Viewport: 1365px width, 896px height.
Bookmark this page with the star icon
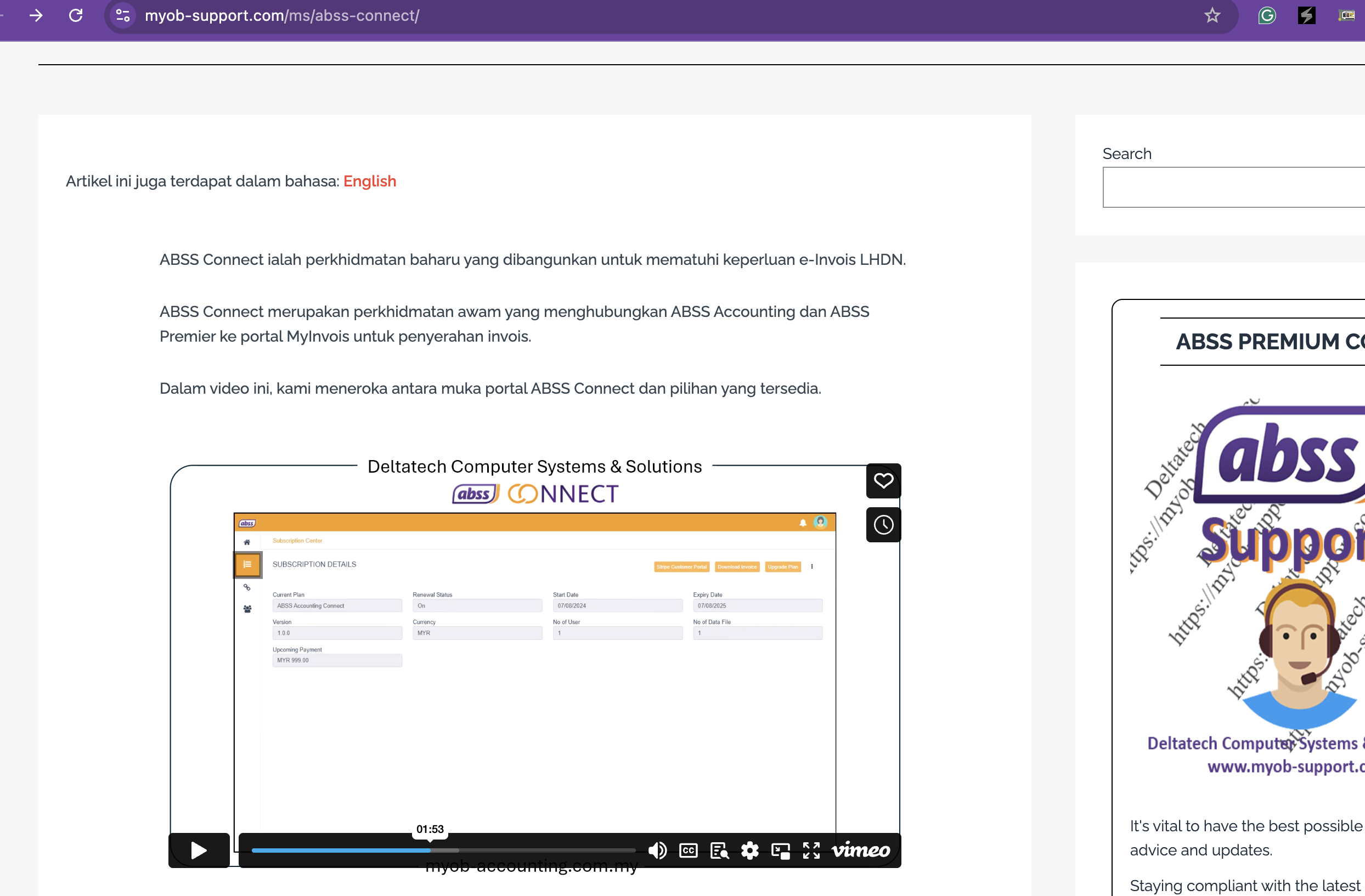(x=1212, y=15)
